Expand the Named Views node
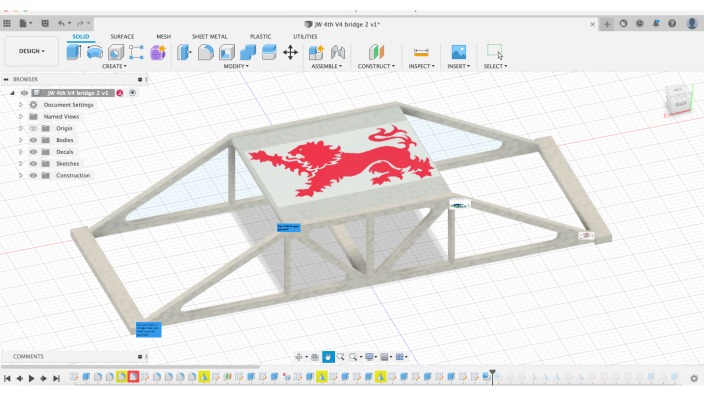This screenshot has width=704, height=396. [21, 116]
